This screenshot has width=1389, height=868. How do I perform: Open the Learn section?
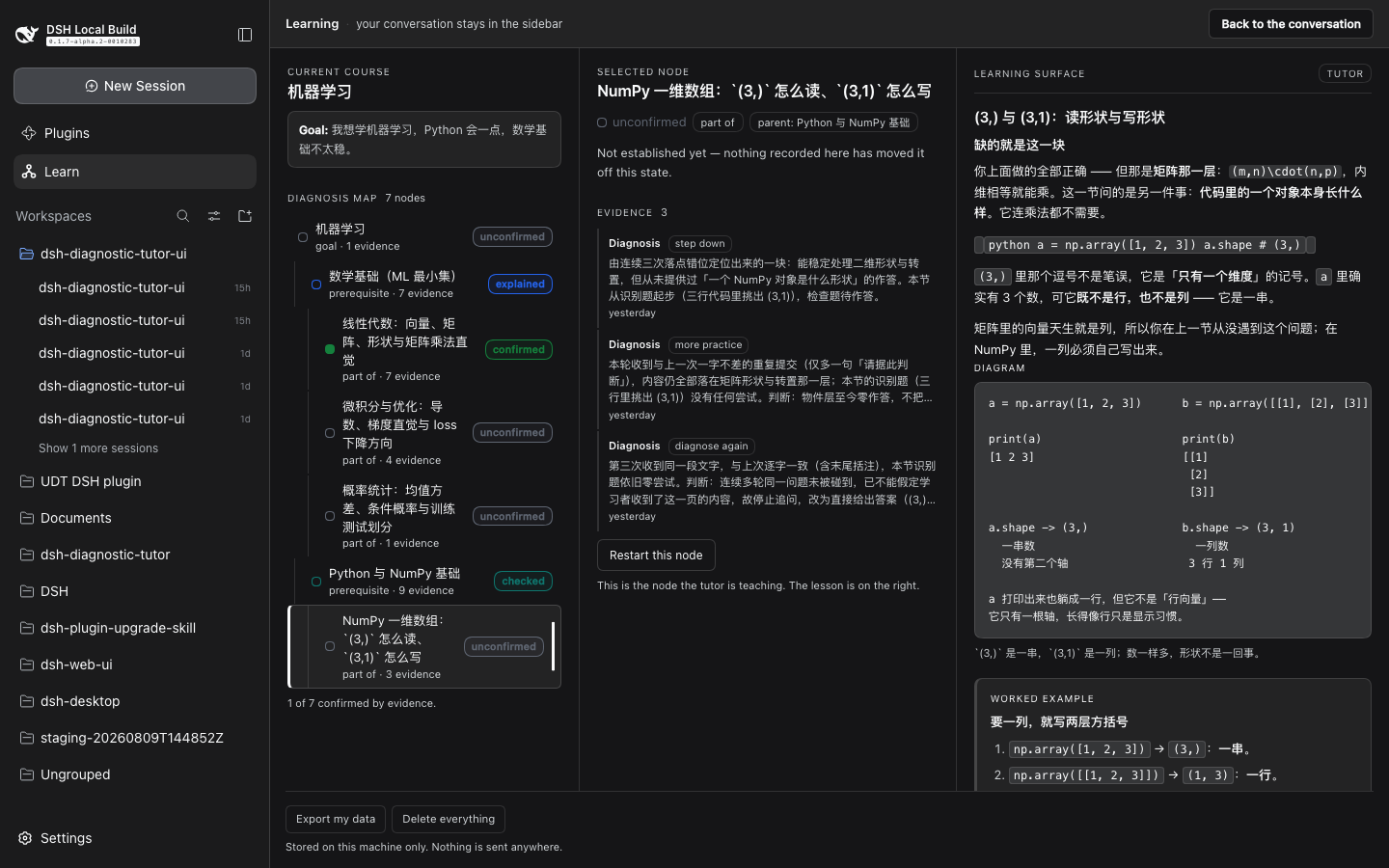pos(135,172)
